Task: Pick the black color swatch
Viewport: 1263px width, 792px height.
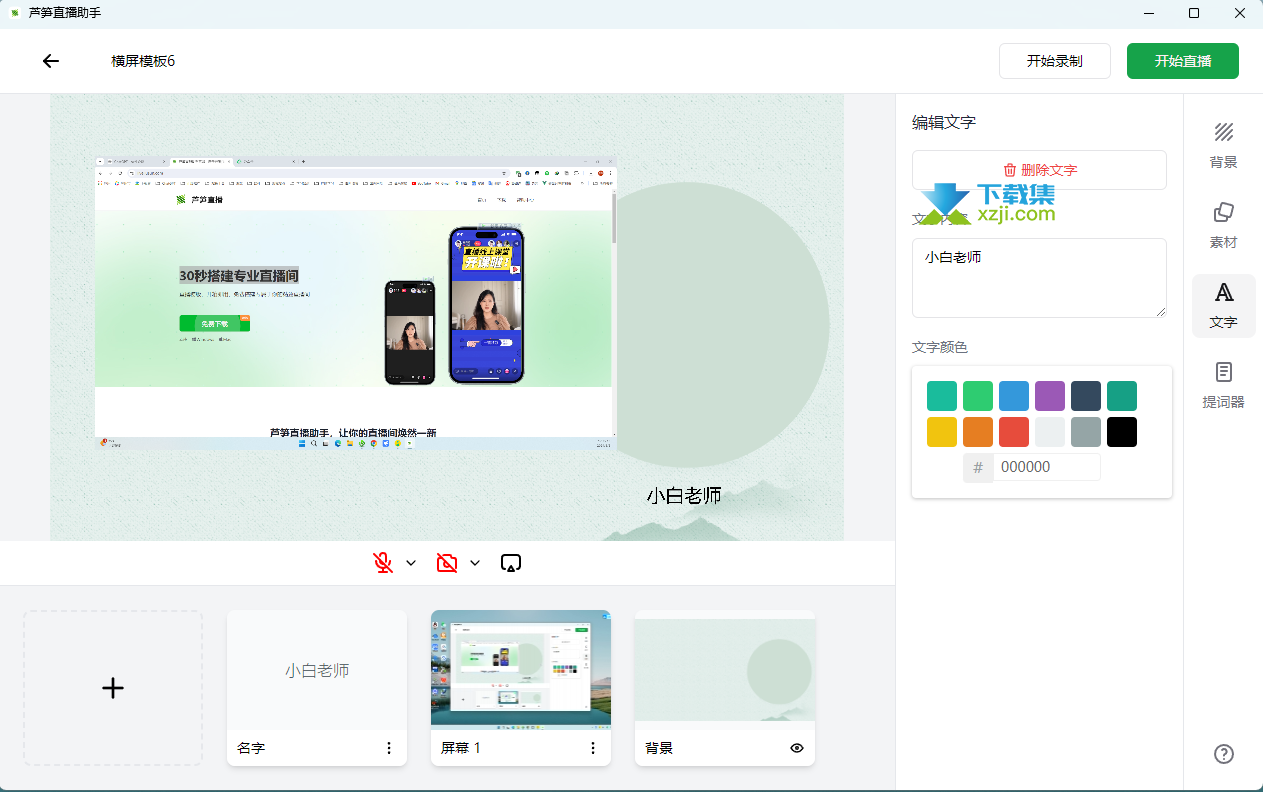Action: pyautogui.click(x=1122, y=432)
